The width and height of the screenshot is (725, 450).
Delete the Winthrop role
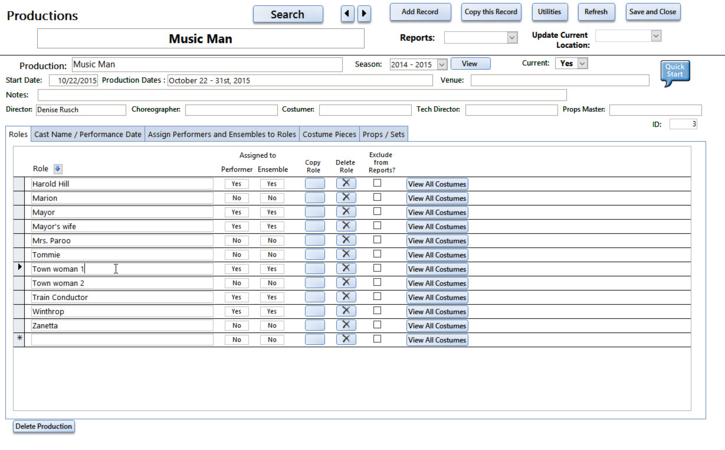346,311
